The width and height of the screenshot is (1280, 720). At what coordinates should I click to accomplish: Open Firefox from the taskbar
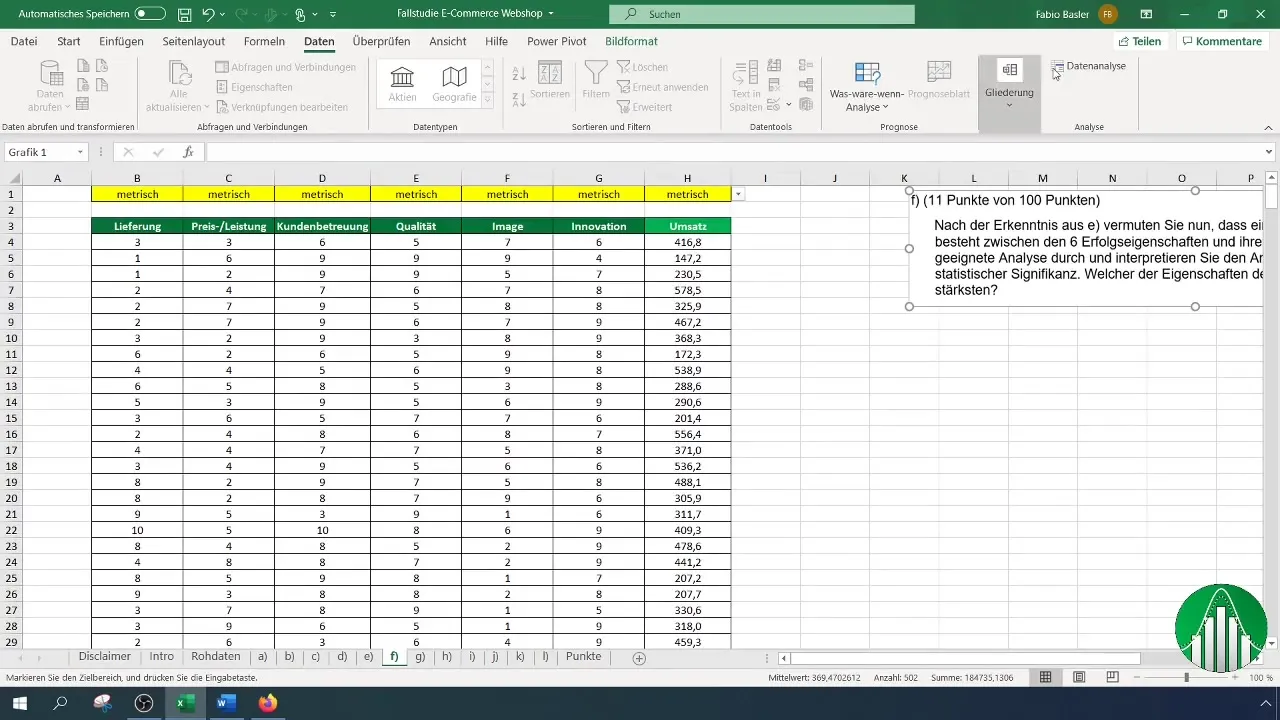[x=267, y=703]
